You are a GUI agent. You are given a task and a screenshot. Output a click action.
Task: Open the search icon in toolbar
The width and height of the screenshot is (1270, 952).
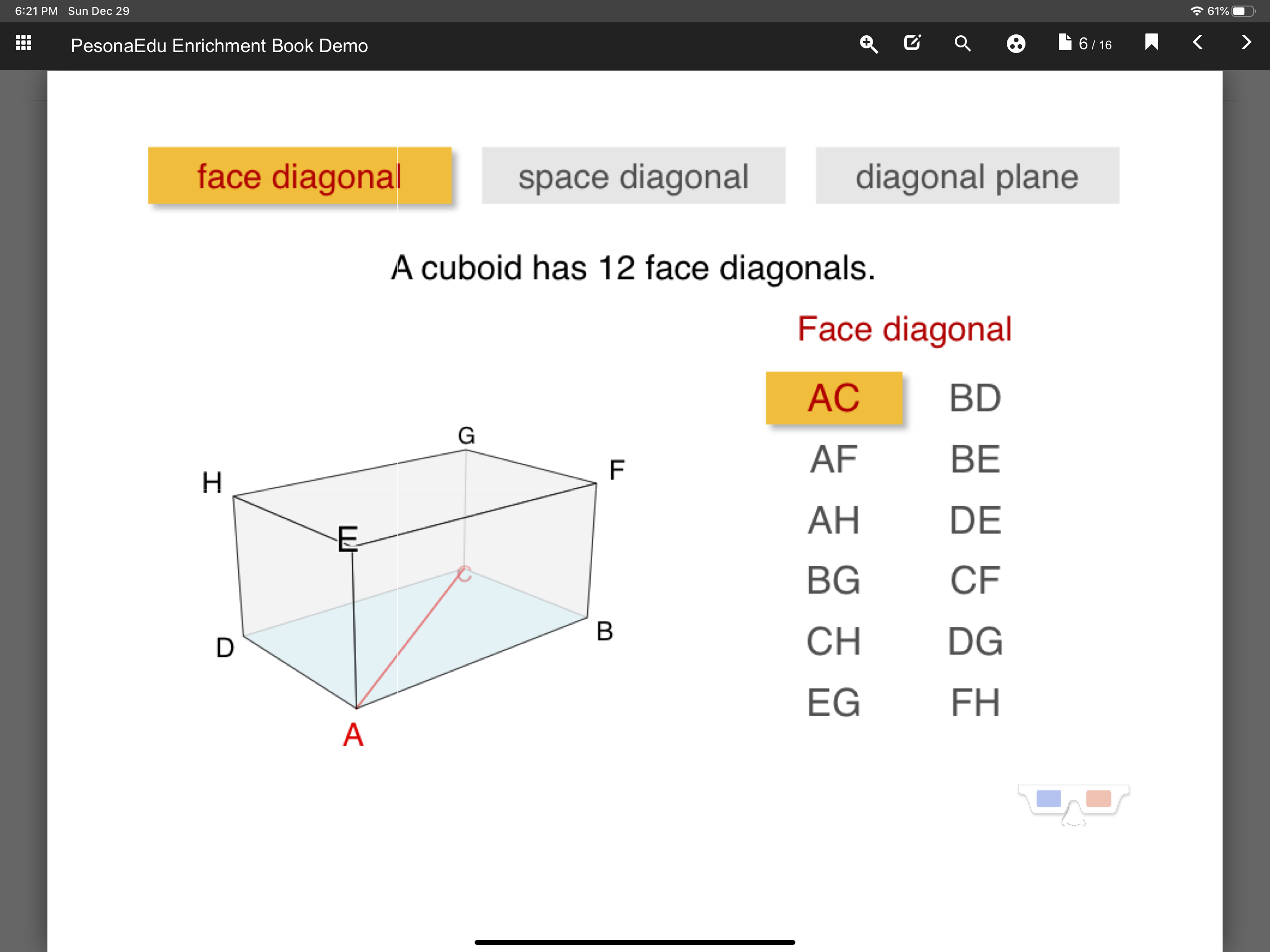tap(963, 44)
